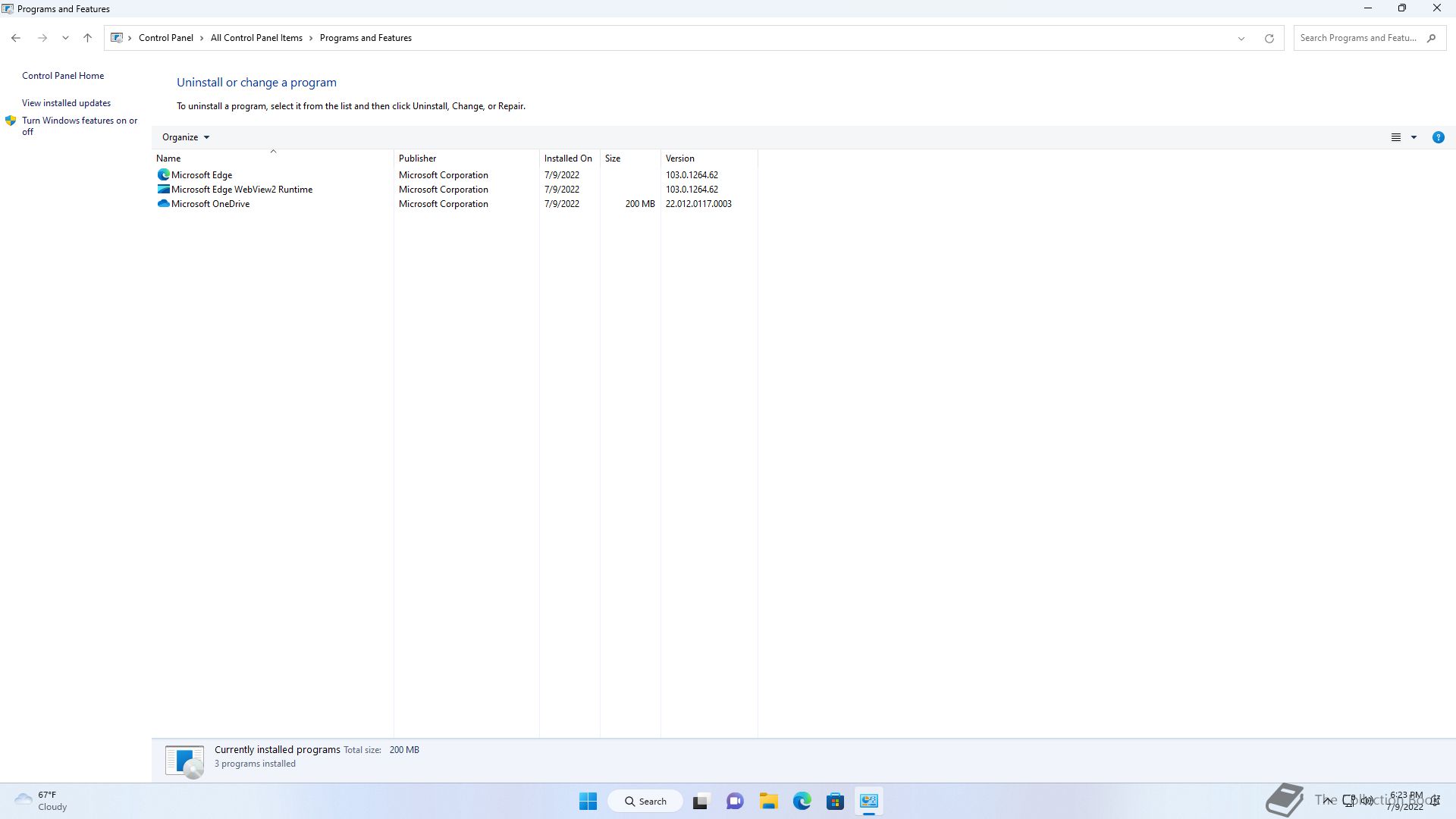Launch Microsoft Edge from taskbar
This screenshot has width=1456, height=819.
(802, 802)
